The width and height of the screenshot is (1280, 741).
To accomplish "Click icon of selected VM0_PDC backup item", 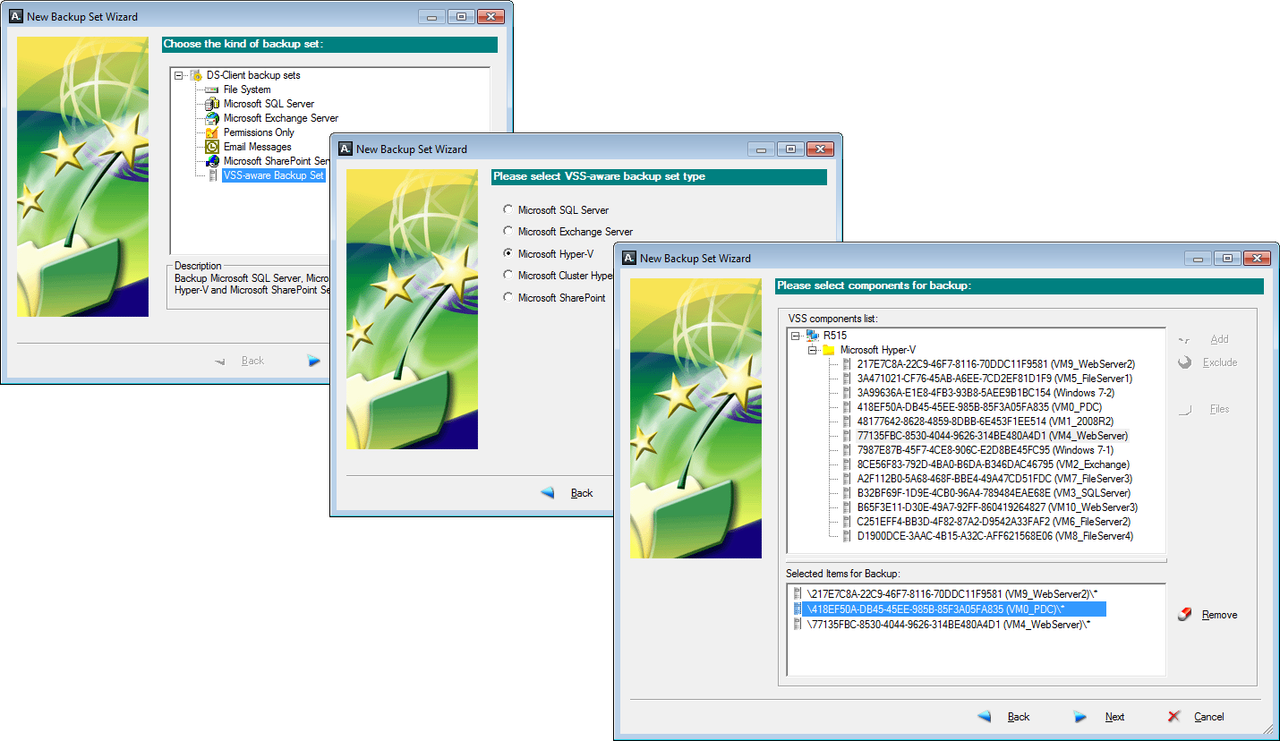I will point(797,608).
